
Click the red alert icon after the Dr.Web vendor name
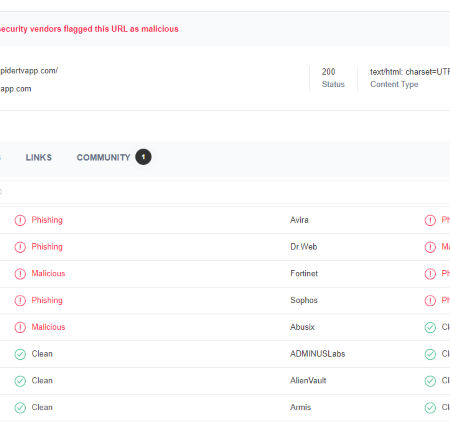pyautogui.click(x=430, y=247)
